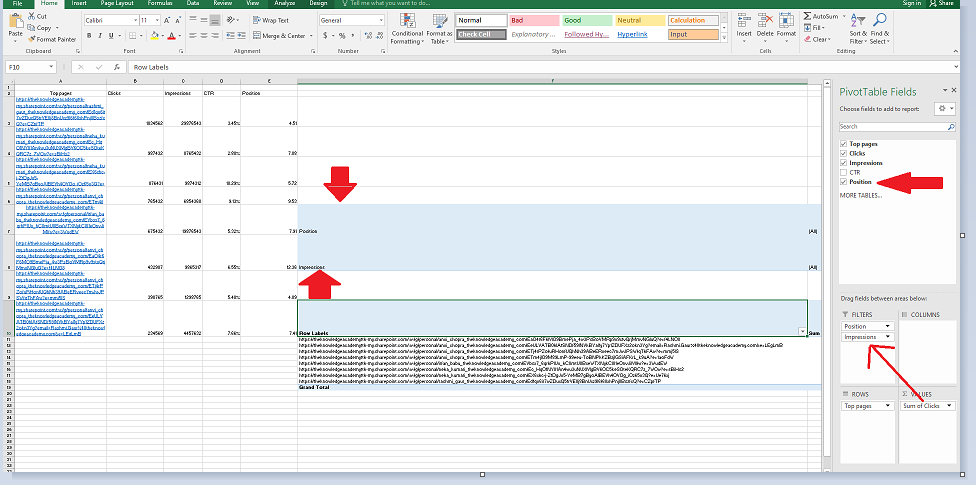Open Conditional Formatting menu

point(407,28)
